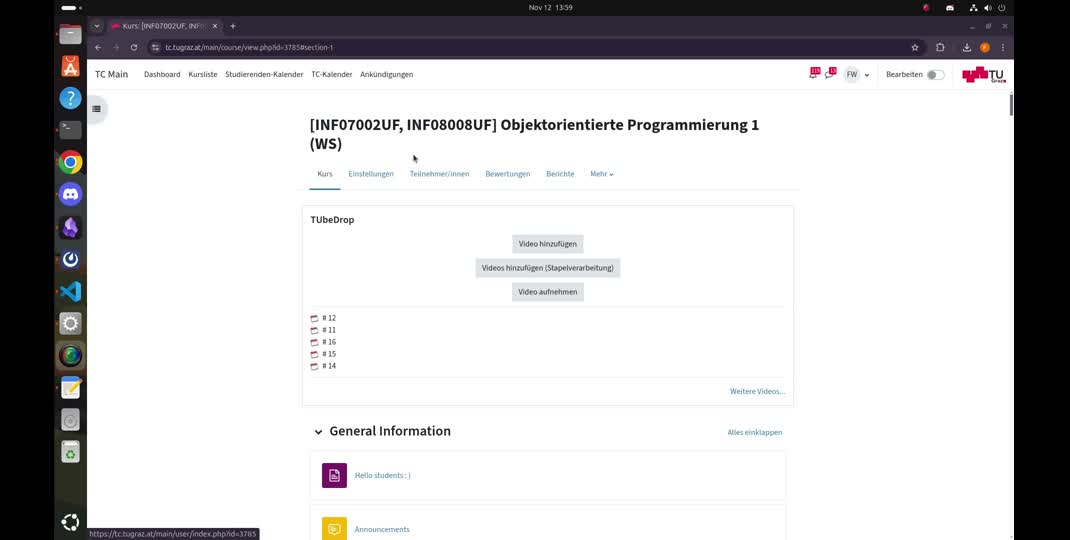Viewport: 1070px width, 540px height.
Task: Click the video icon next to # 12
Action: click(315, 318)
